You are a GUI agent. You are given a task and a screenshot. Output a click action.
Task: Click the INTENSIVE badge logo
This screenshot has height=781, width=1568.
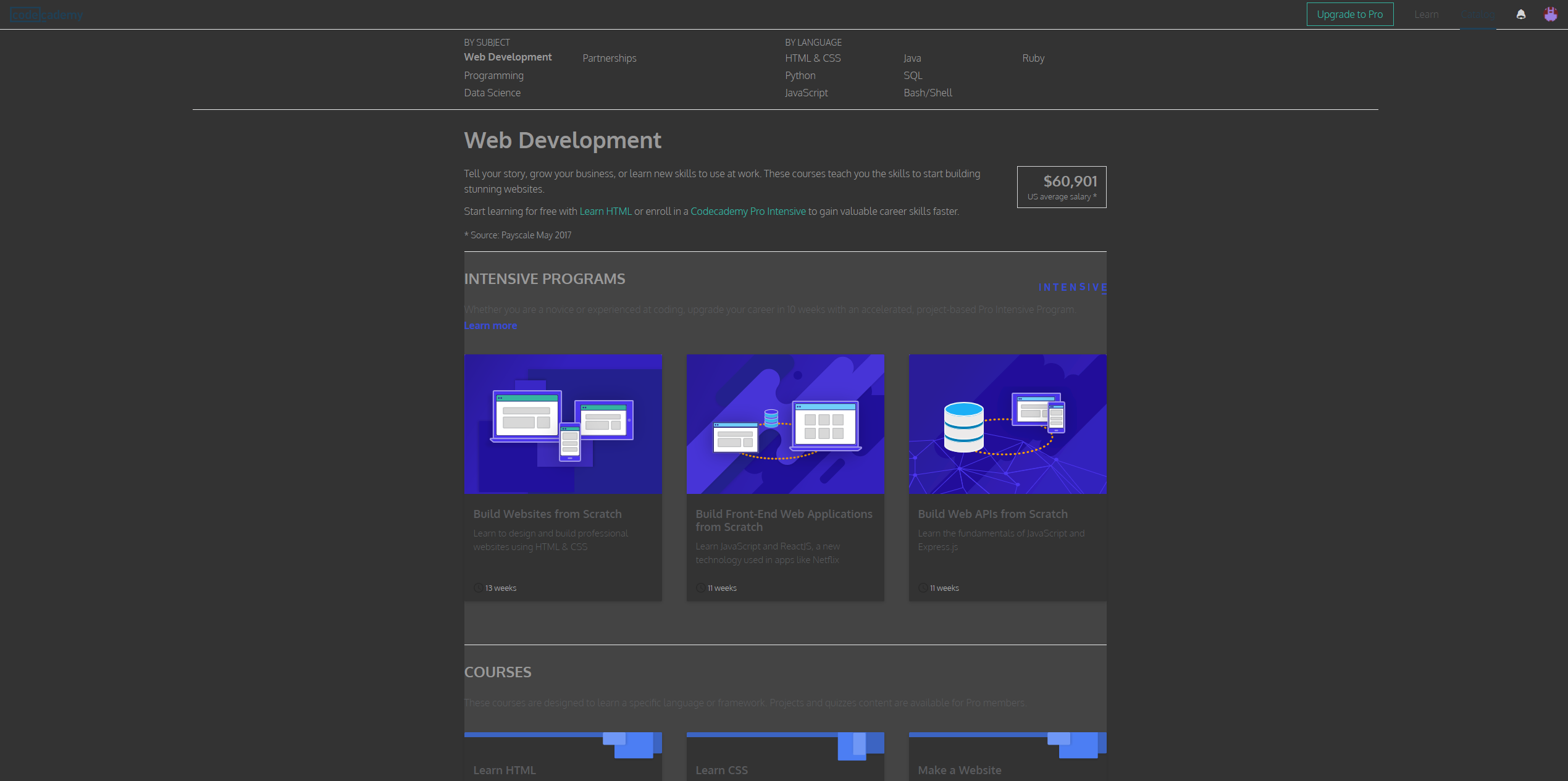(1072, 287)
